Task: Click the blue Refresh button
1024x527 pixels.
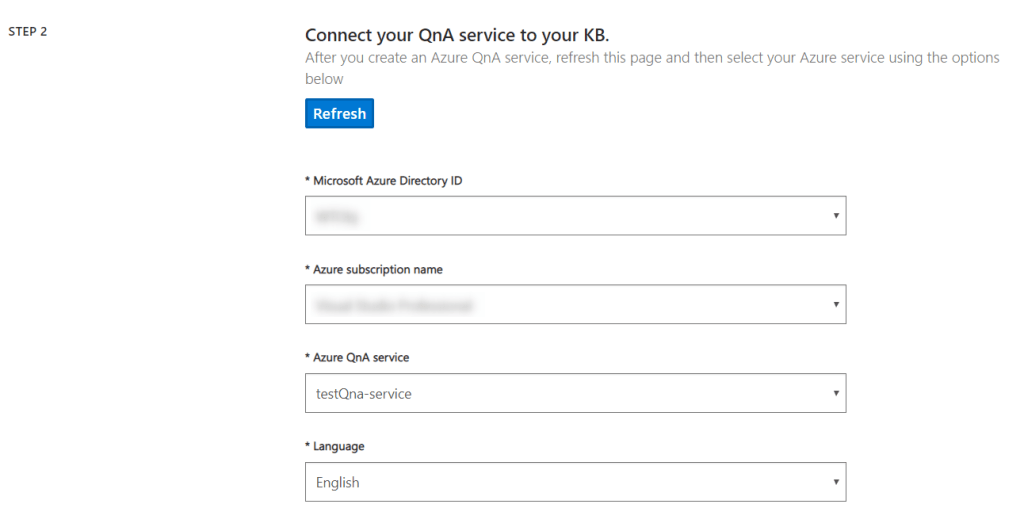Action: [x=339, y=113]
